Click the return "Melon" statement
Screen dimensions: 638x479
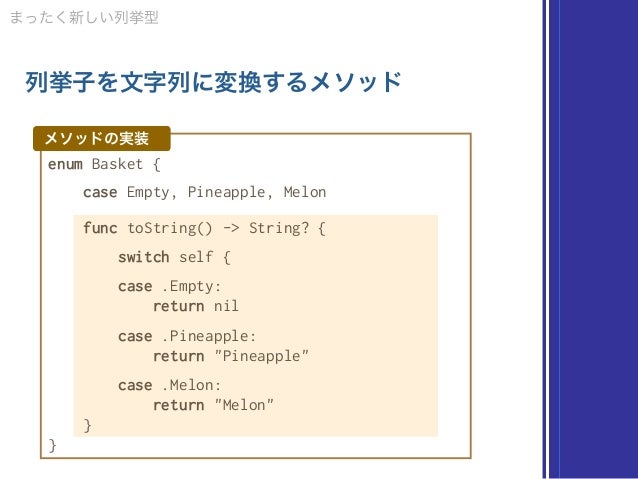tap(213, 405)
